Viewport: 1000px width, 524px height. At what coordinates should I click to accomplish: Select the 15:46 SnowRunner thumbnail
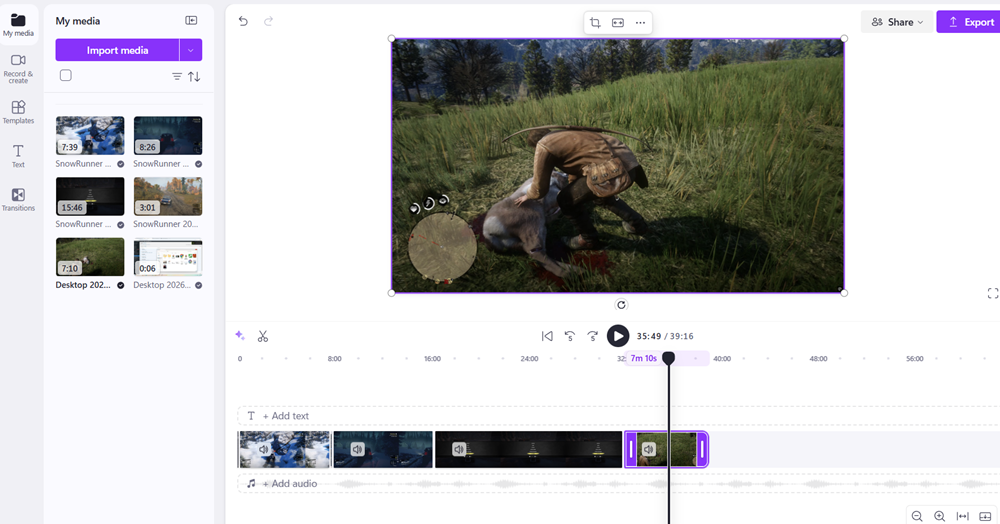point(90,196)
